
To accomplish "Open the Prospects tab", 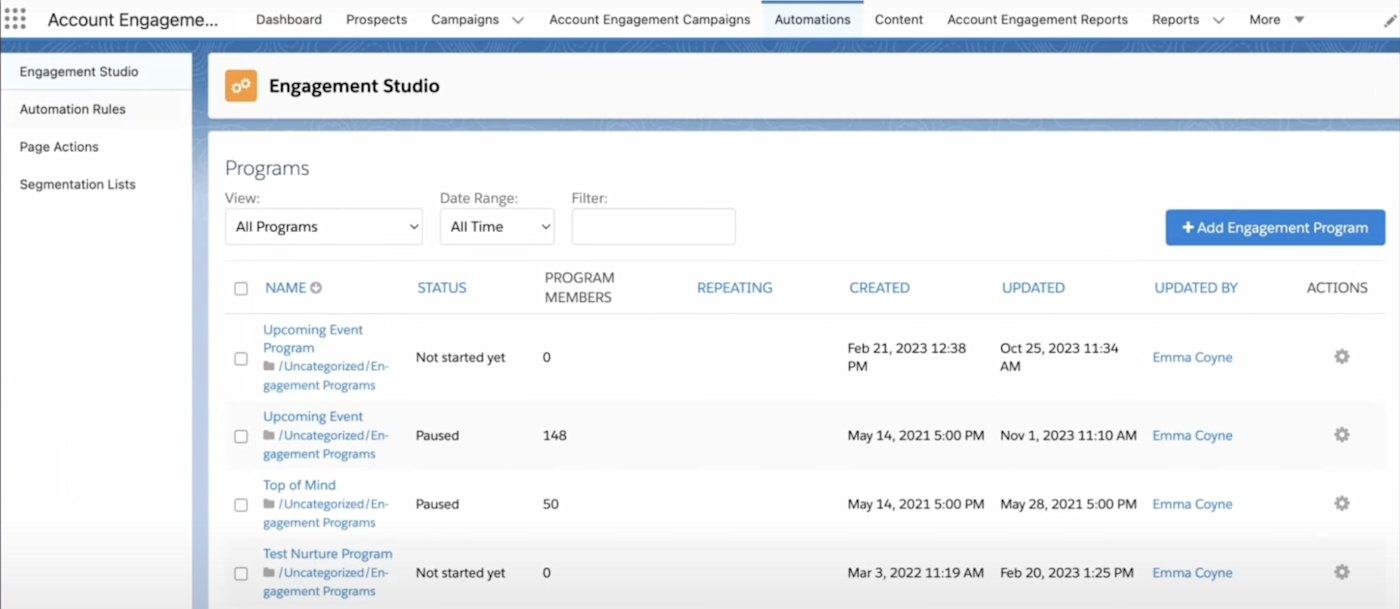I will tap(376, 19).
